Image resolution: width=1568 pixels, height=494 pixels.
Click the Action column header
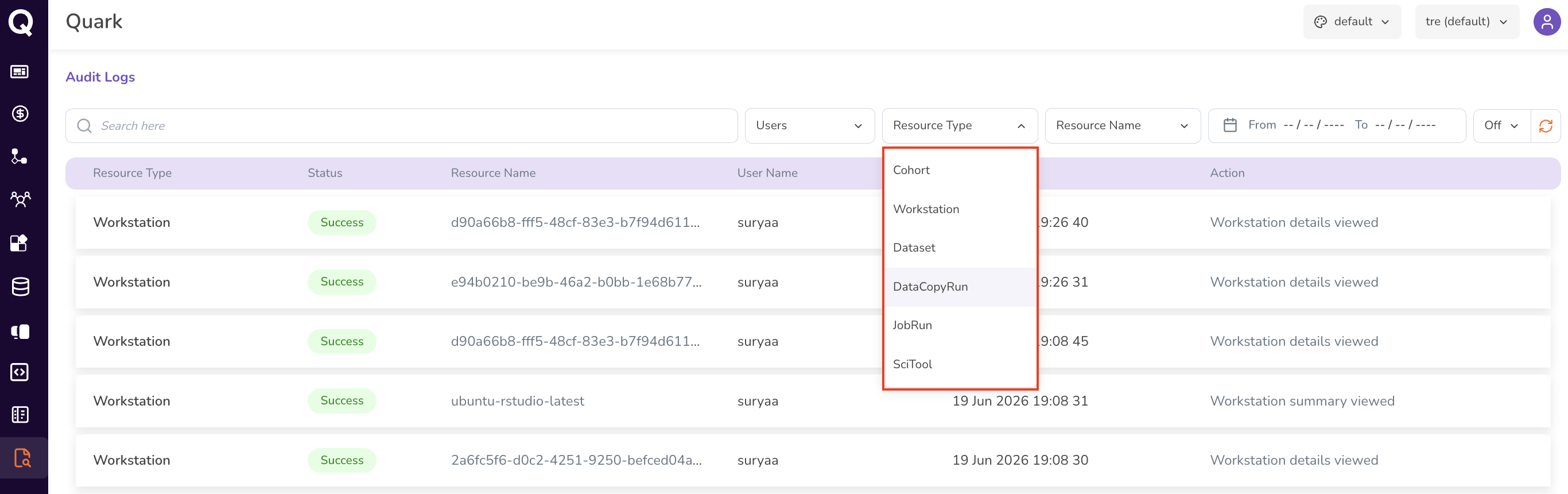click(1227, 173)
